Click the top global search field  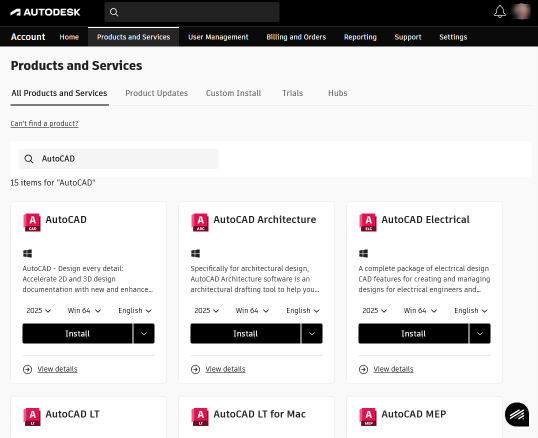click(x=192, y=12)
